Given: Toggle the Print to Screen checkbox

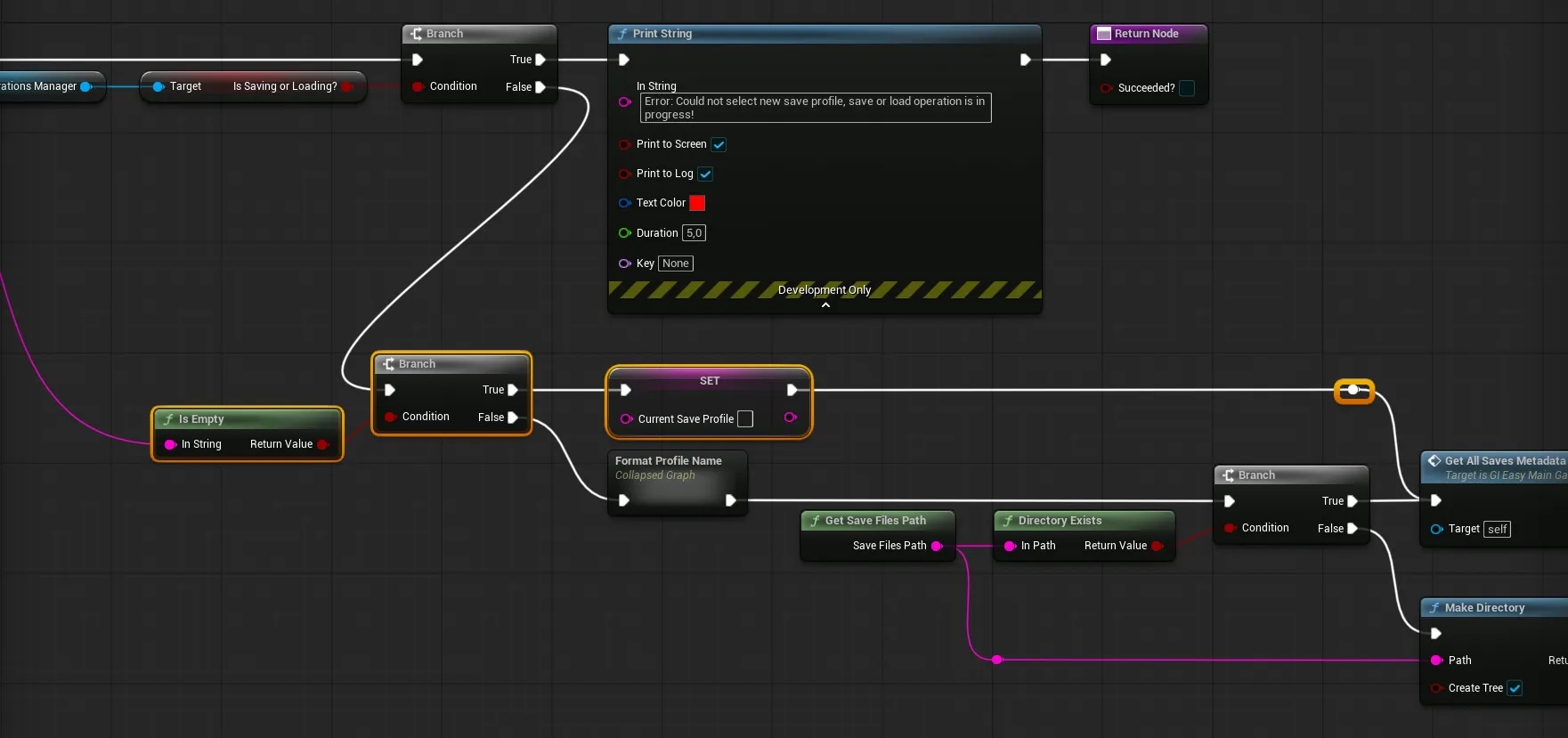Looking at the screenshot, I should click(x=719, y=144).
